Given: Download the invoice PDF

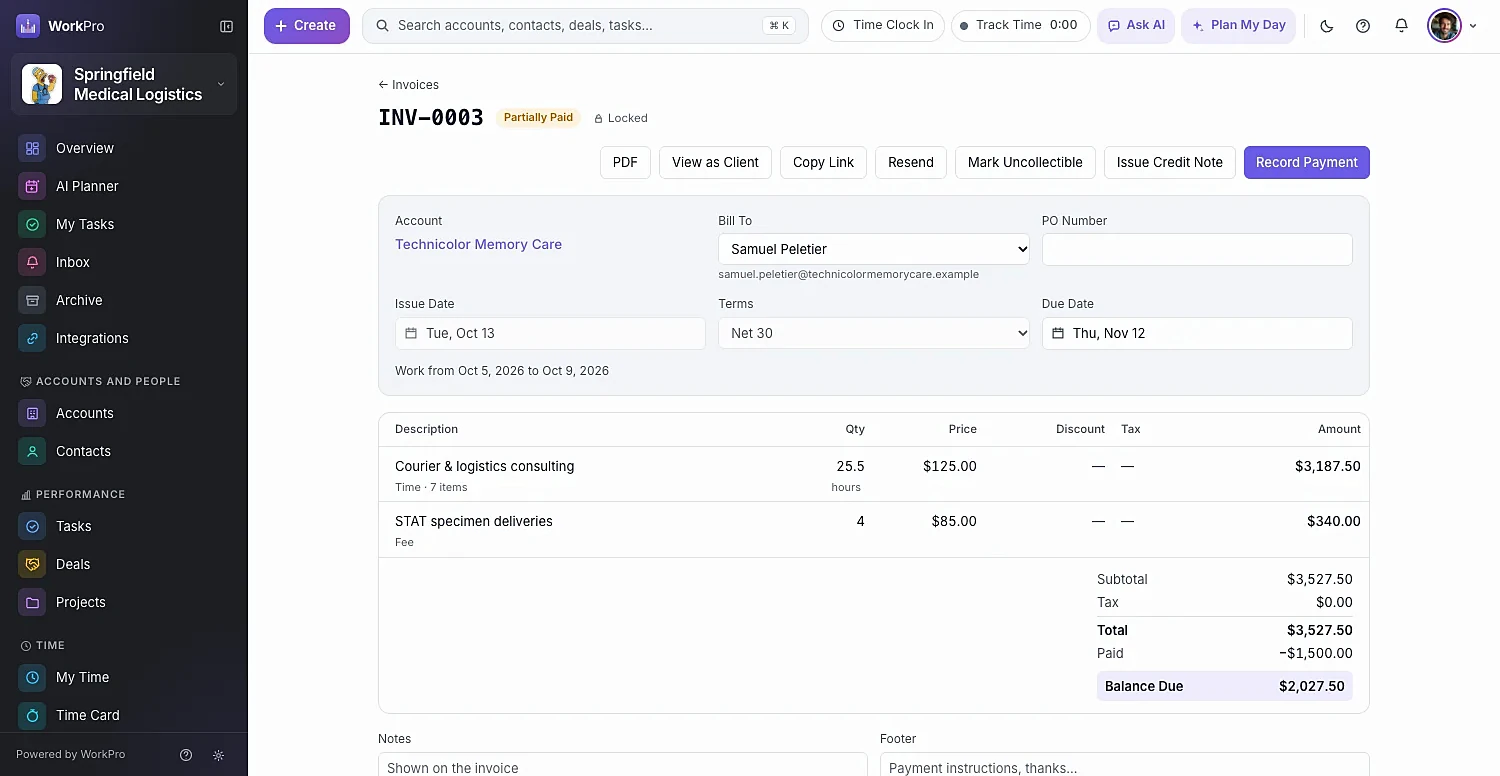Looking at the screenshot, I should click(625, 162).
